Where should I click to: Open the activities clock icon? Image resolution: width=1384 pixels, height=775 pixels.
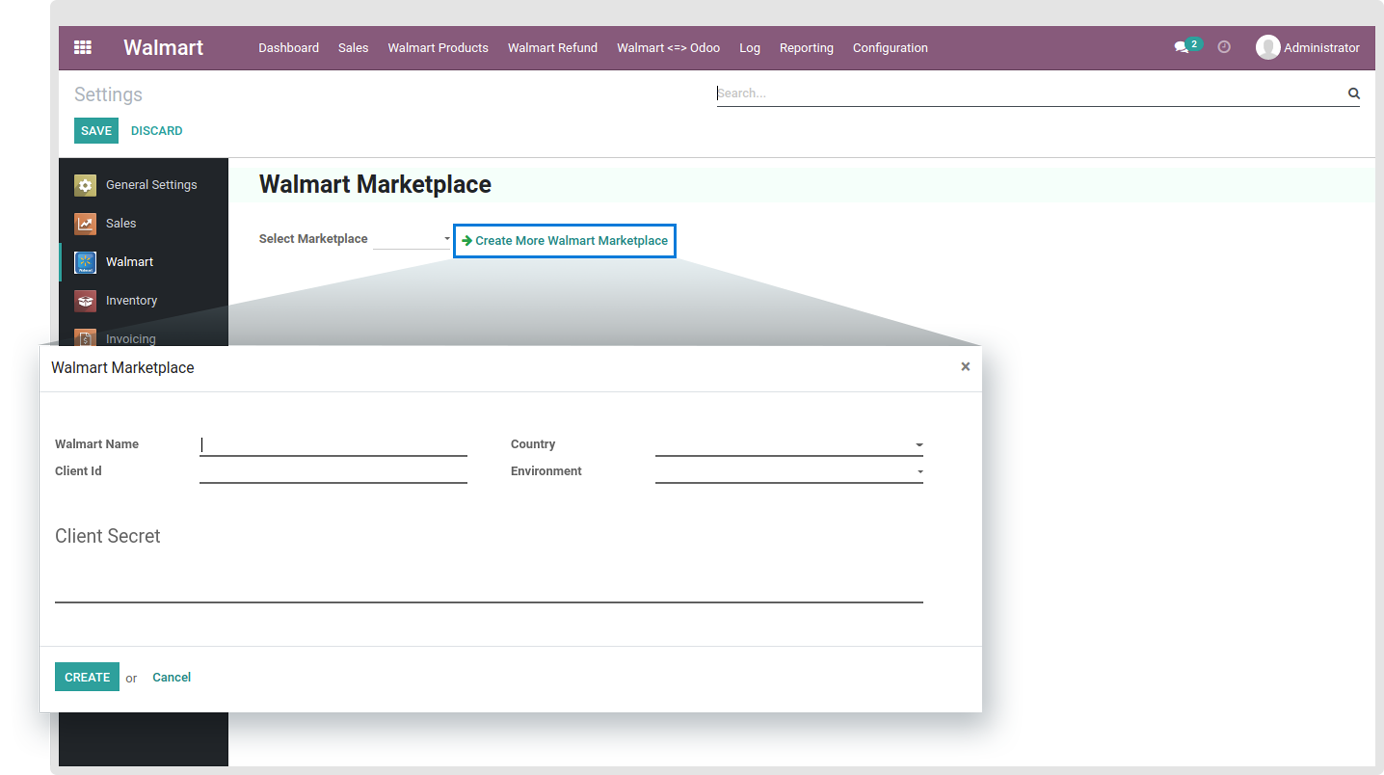click(1224, 47)
